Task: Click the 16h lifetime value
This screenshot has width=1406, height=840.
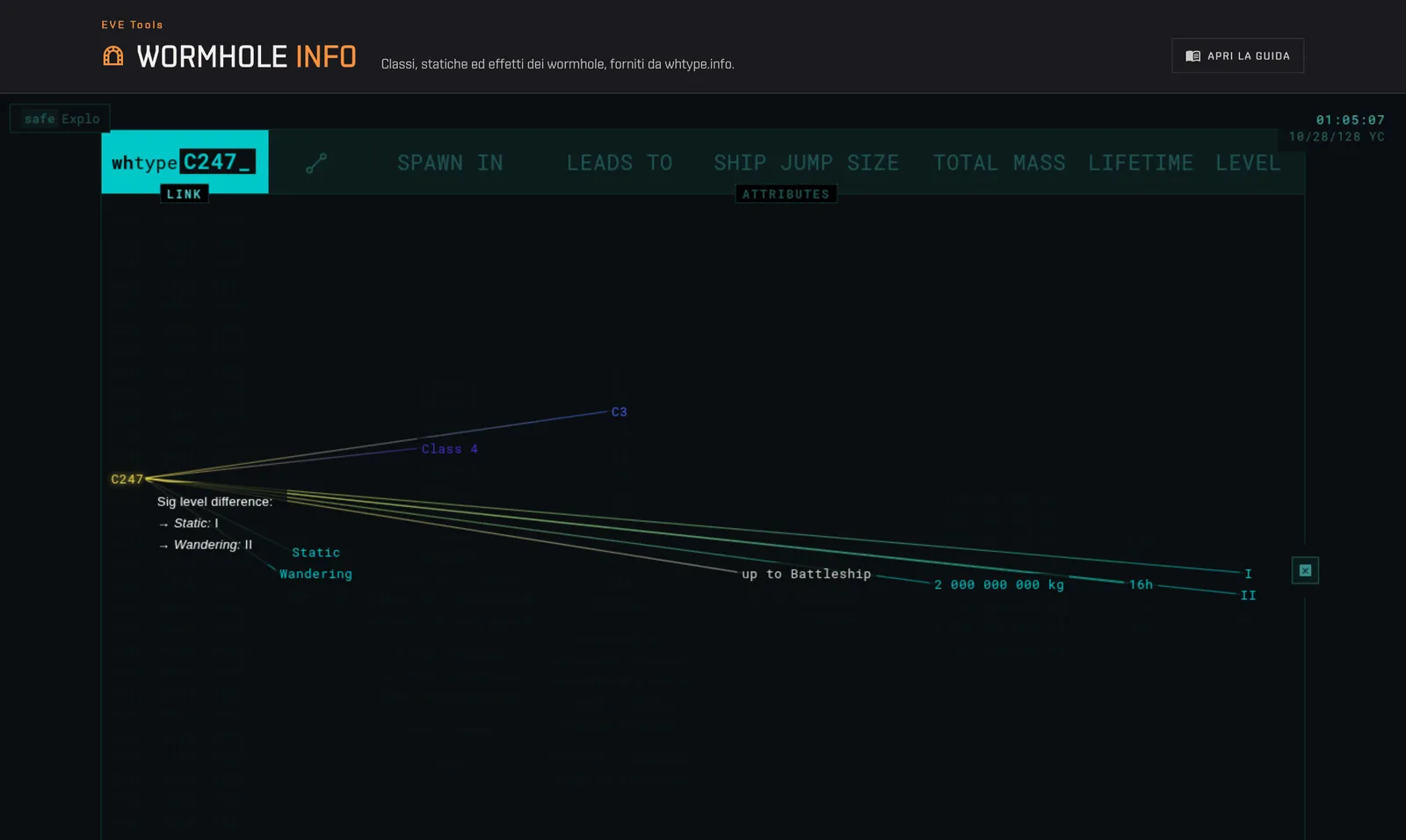Action: pyautogui.click(x=1141, y=584)
